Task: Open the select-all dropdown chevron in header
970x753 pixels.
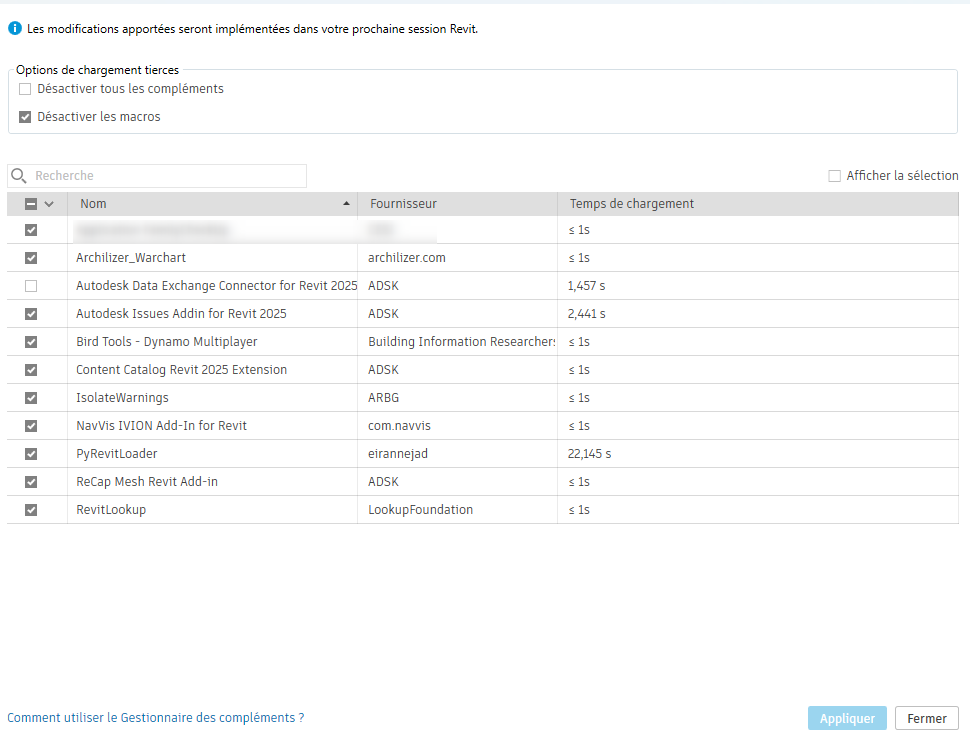Action: 49,204
